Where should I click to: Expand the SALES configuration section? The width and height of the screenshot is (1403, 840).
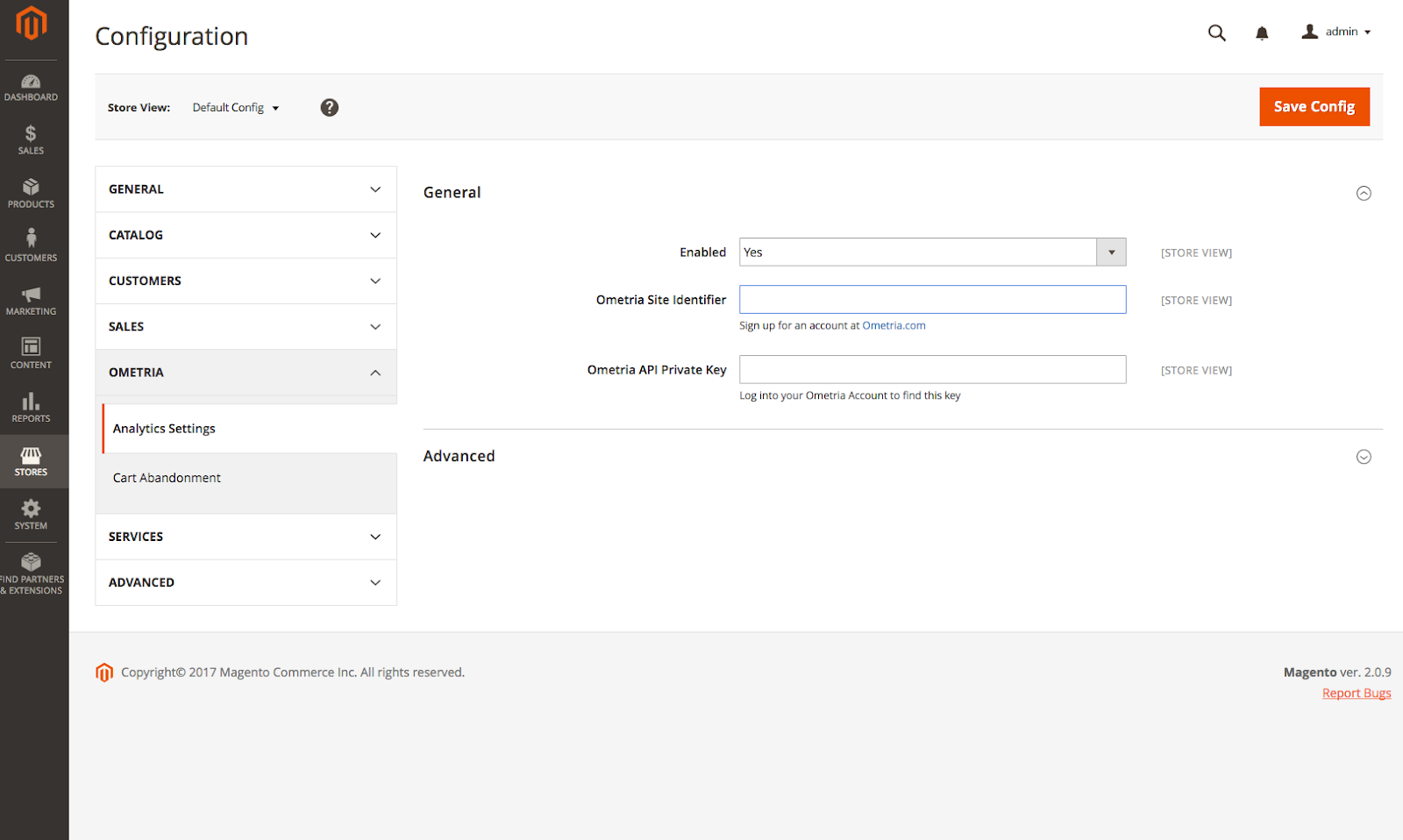pyautogui.click(x=246, y=326)
